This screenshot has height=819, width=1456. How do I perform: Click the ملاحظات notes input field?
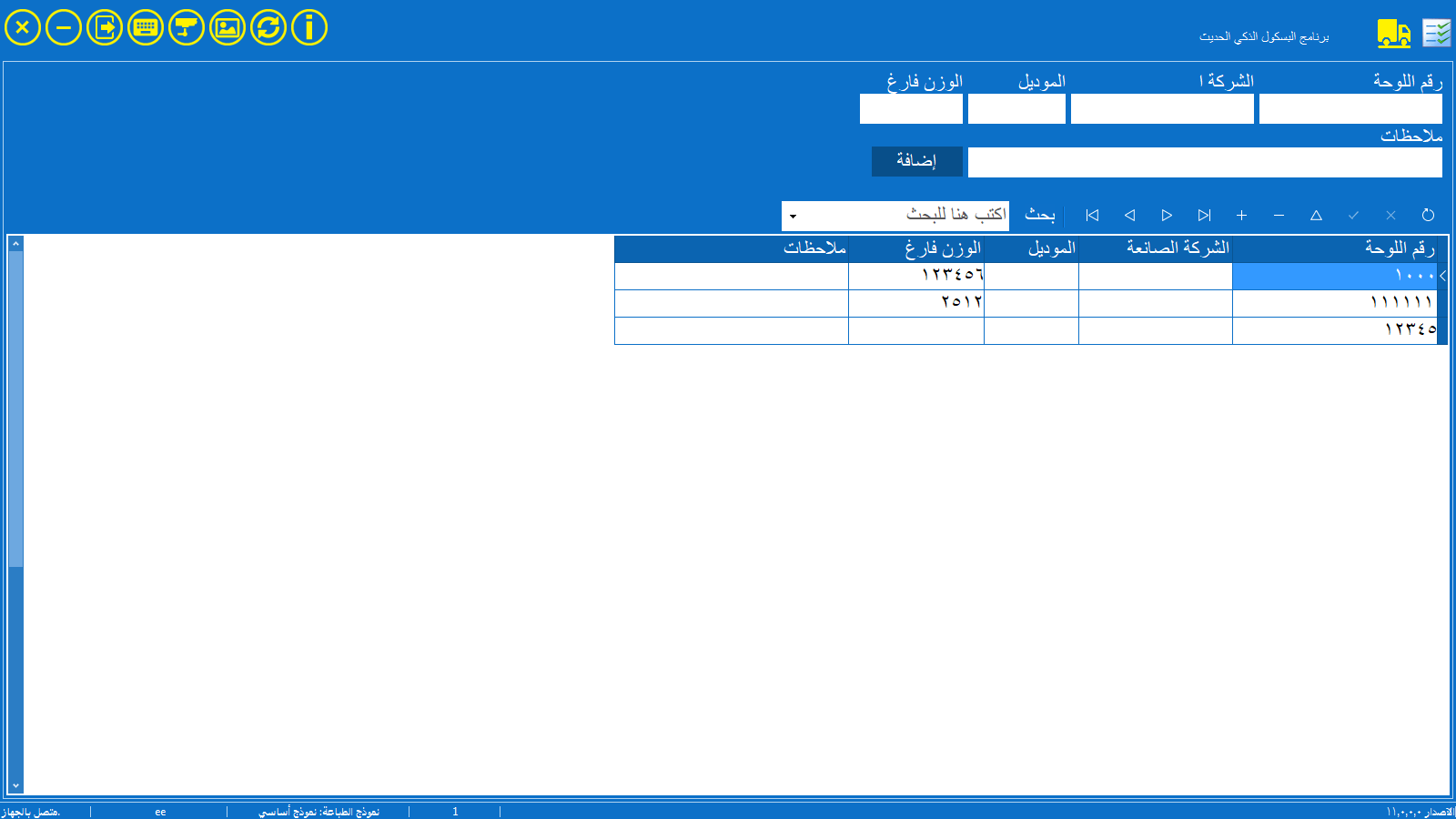1204,163
